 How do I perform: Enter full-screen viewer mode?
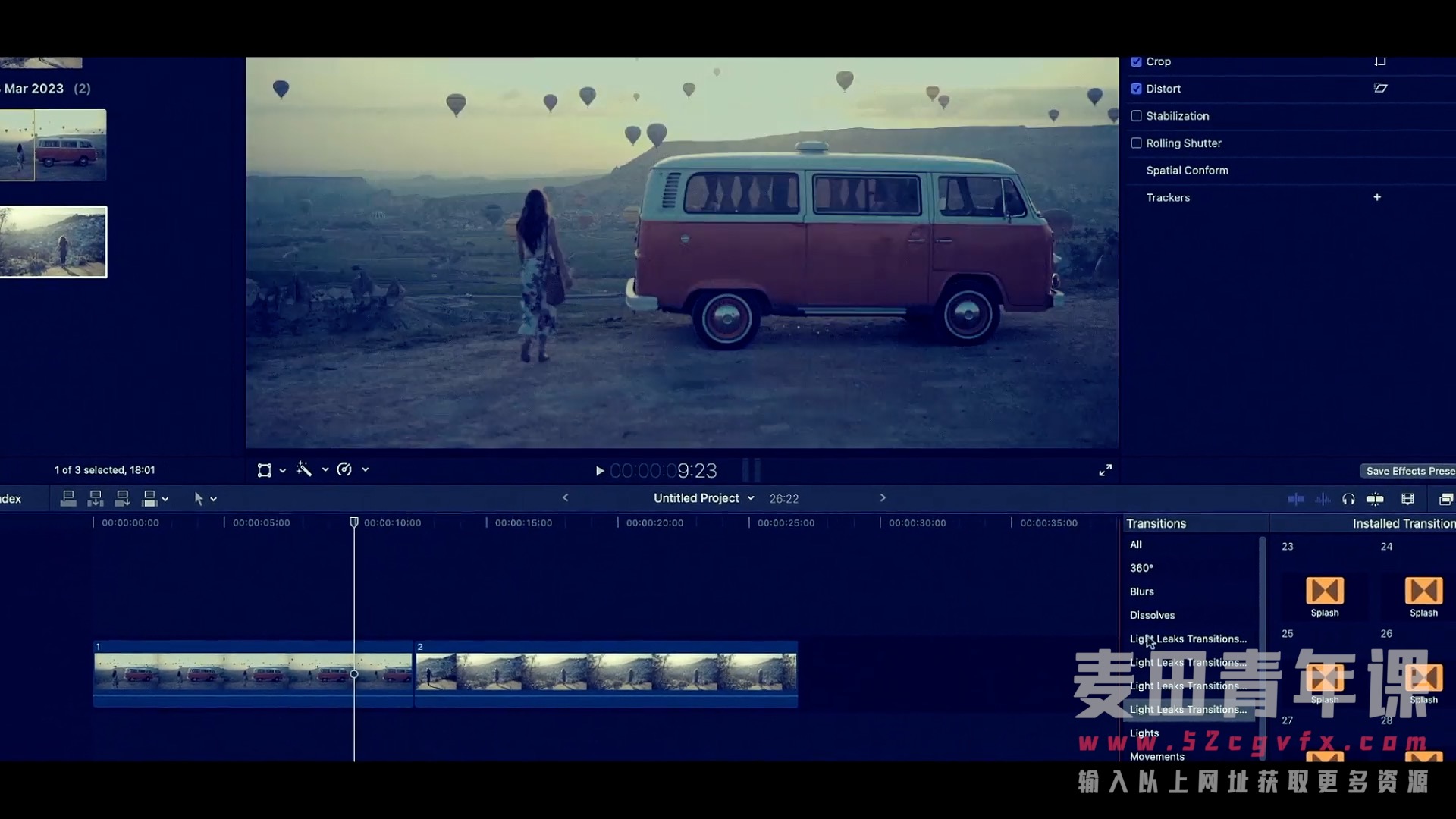(x=1106, y=470)
